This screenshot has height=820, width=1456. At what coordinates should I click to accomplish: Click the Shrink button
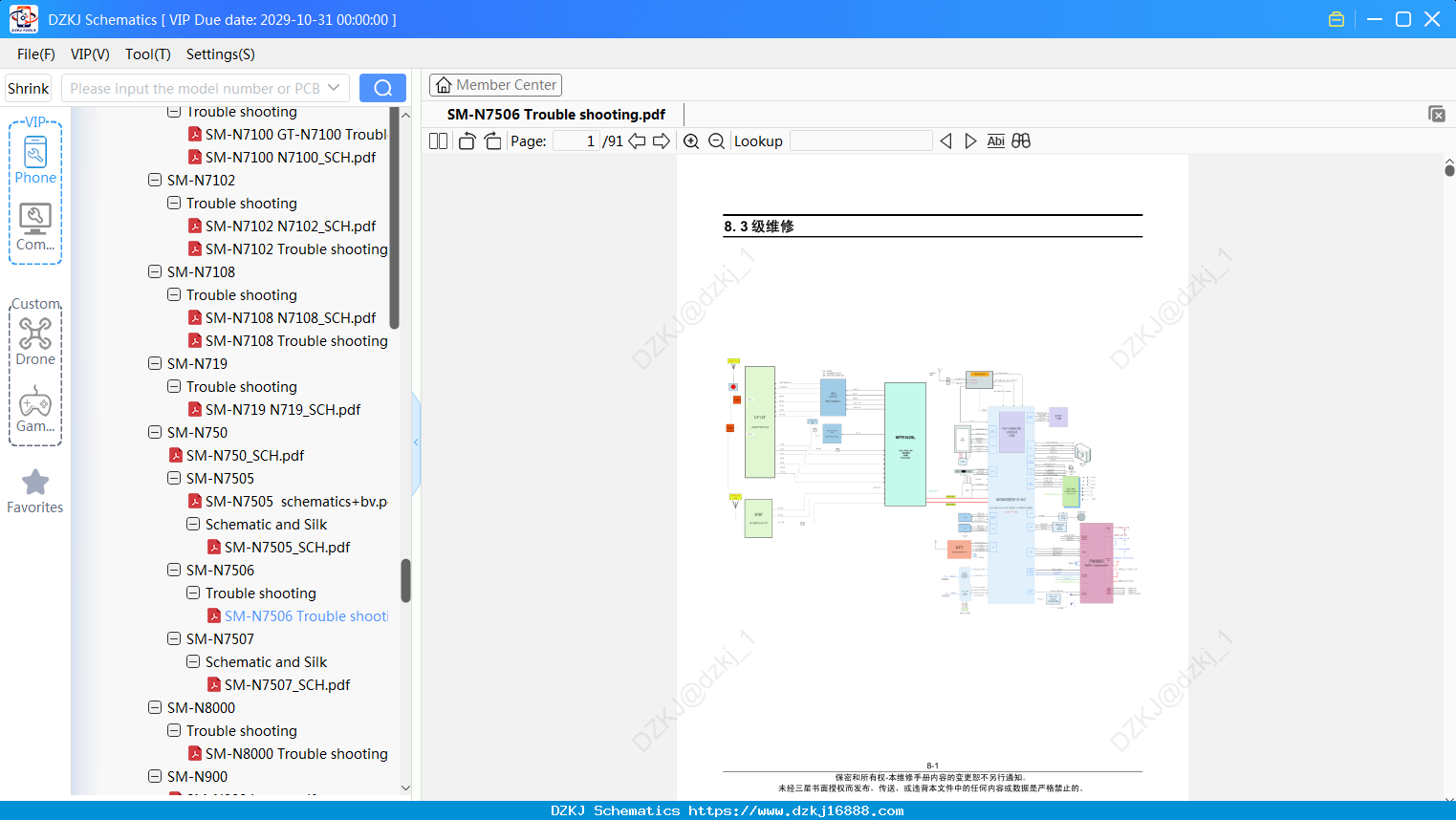click(29, 88)
